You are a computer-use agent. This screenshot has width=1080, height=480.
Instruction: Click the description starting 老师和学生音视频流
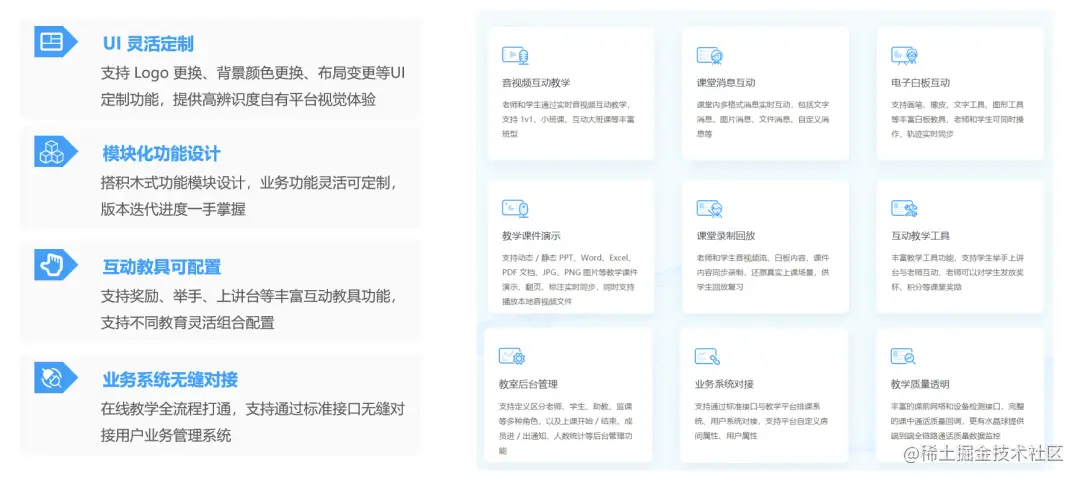762,272
